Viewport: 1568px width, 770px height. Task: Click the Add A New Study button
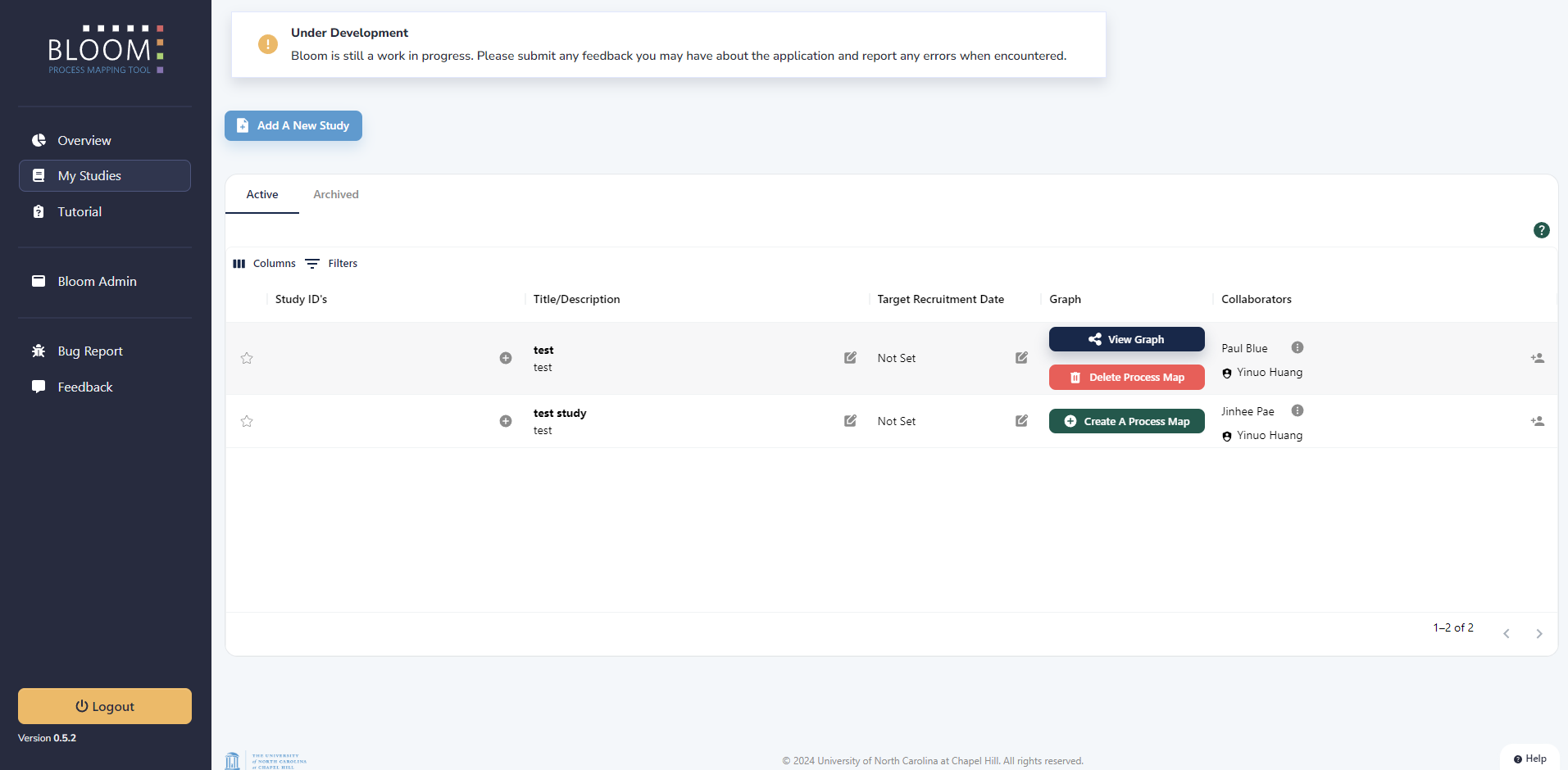point(293,125)
